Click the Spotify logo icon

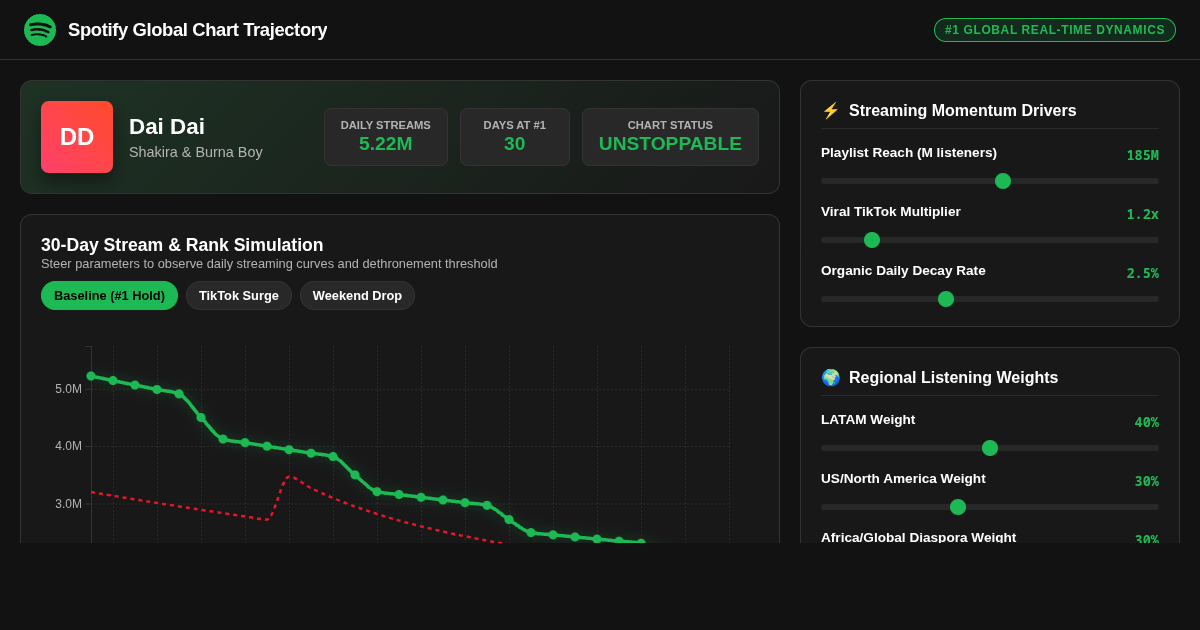(x=40, y=30)
